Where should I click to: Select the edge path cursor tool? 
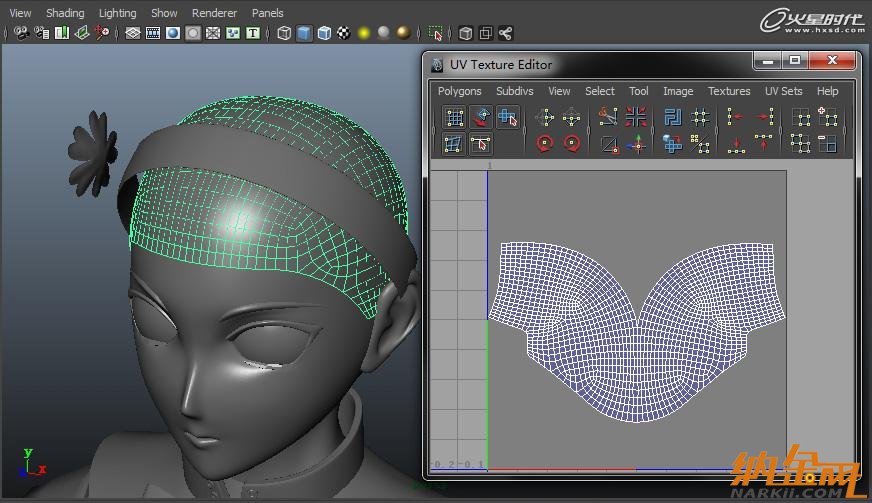pos(481,144)
